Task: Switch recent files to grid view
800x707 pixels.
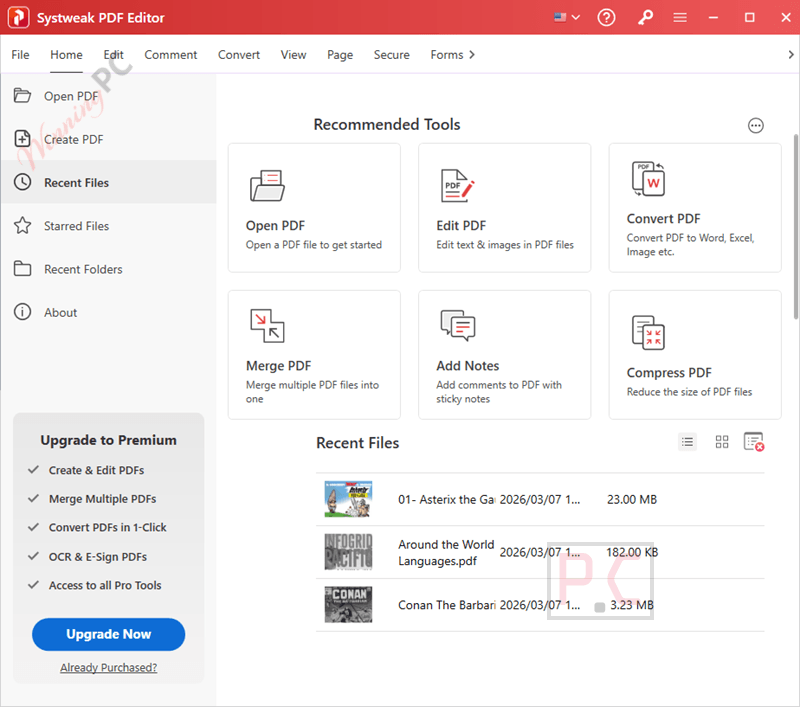Action: click(x=721, y=442)
